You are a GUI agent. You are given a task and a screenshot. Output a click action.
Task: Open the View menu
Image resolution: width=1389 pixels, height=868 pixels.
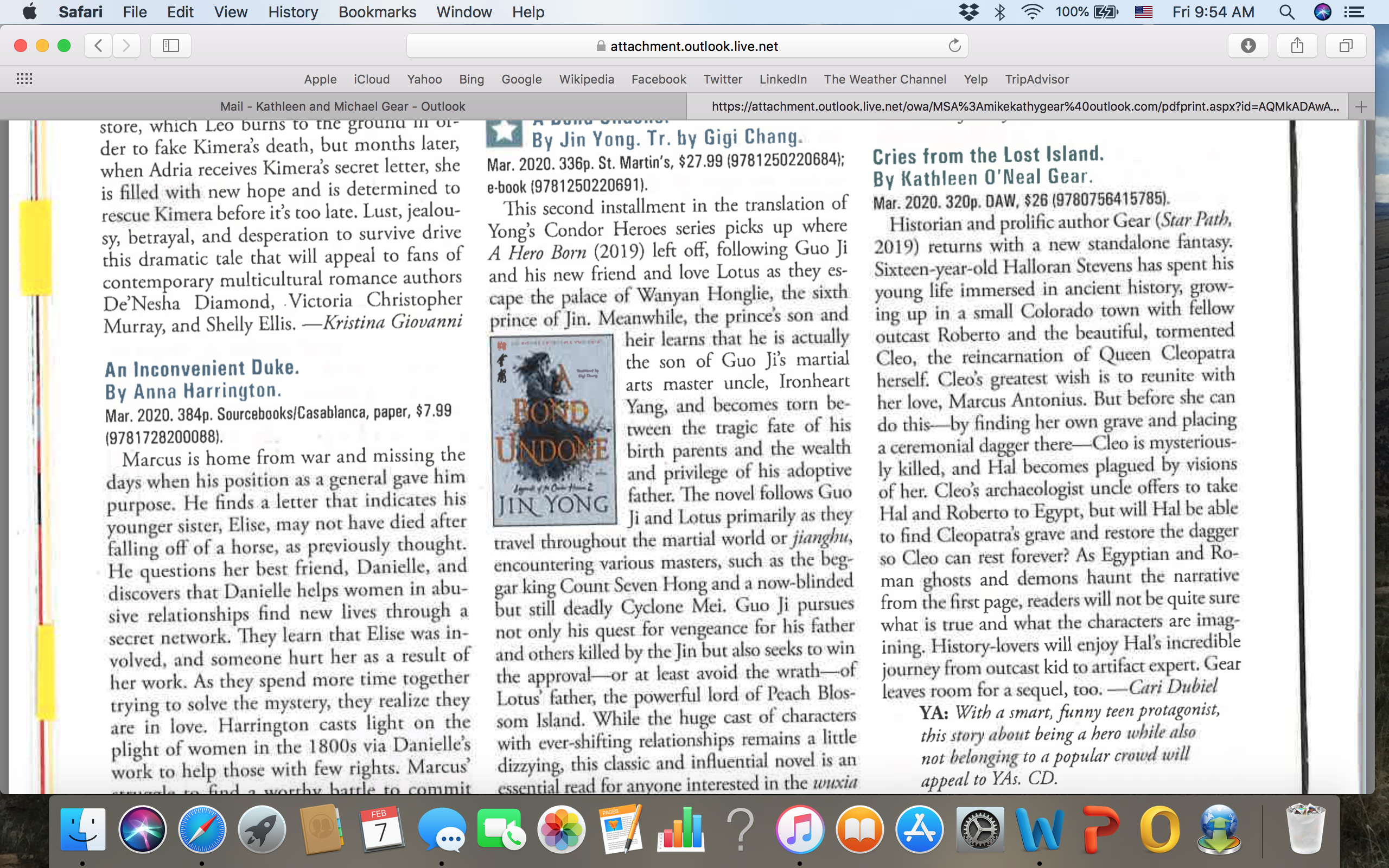tap(231, 12)
